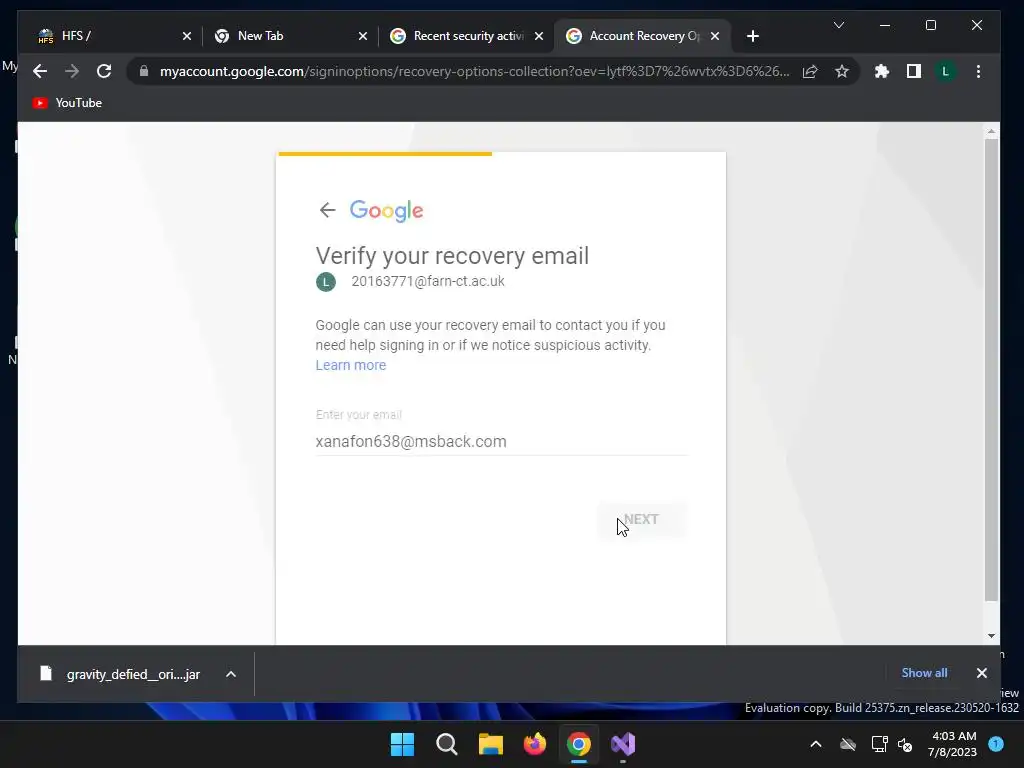Open the tab search dropdown arrow

[839, 25]
